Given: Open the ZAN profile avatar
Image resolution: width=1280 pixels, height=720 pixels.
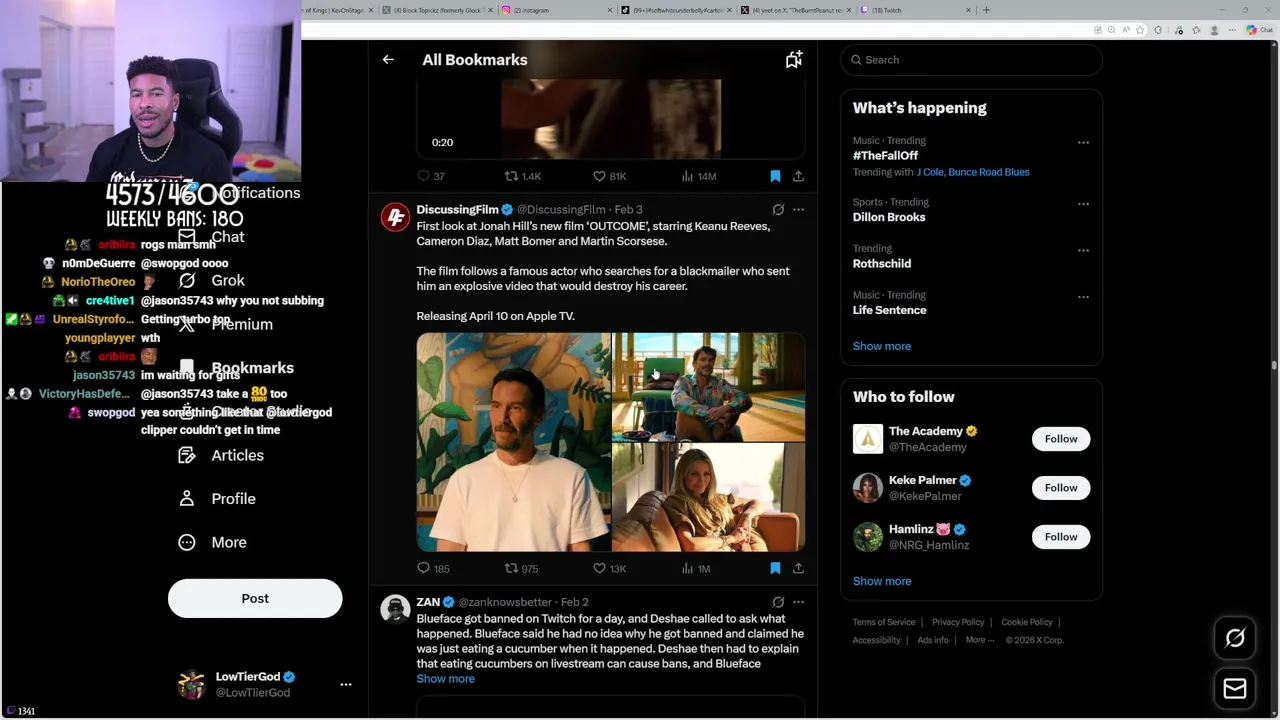Looking at the screenshot, I should (395, 609).
